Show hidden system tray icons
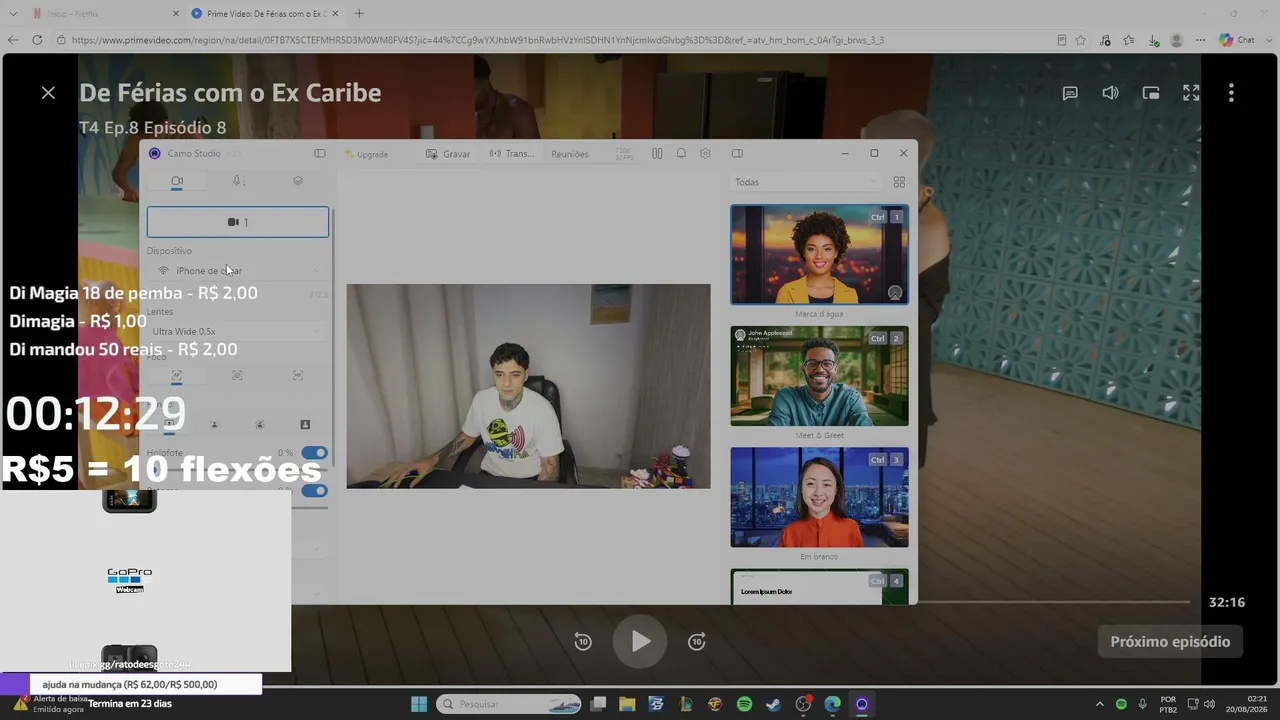 tap(1100, 704)
